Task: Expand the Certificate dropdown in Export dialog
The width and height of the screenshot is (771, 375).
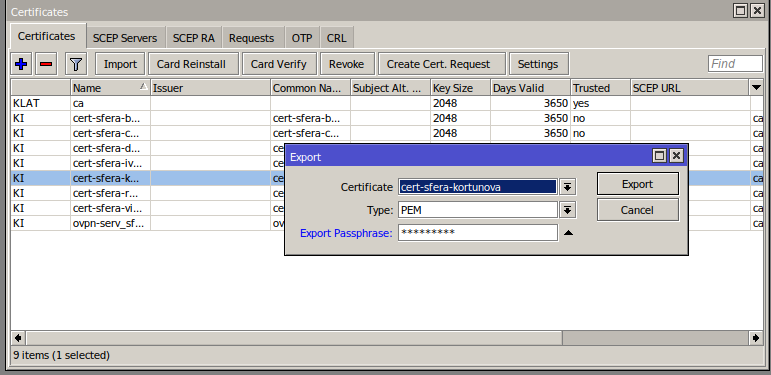Action: click(567, 187)
